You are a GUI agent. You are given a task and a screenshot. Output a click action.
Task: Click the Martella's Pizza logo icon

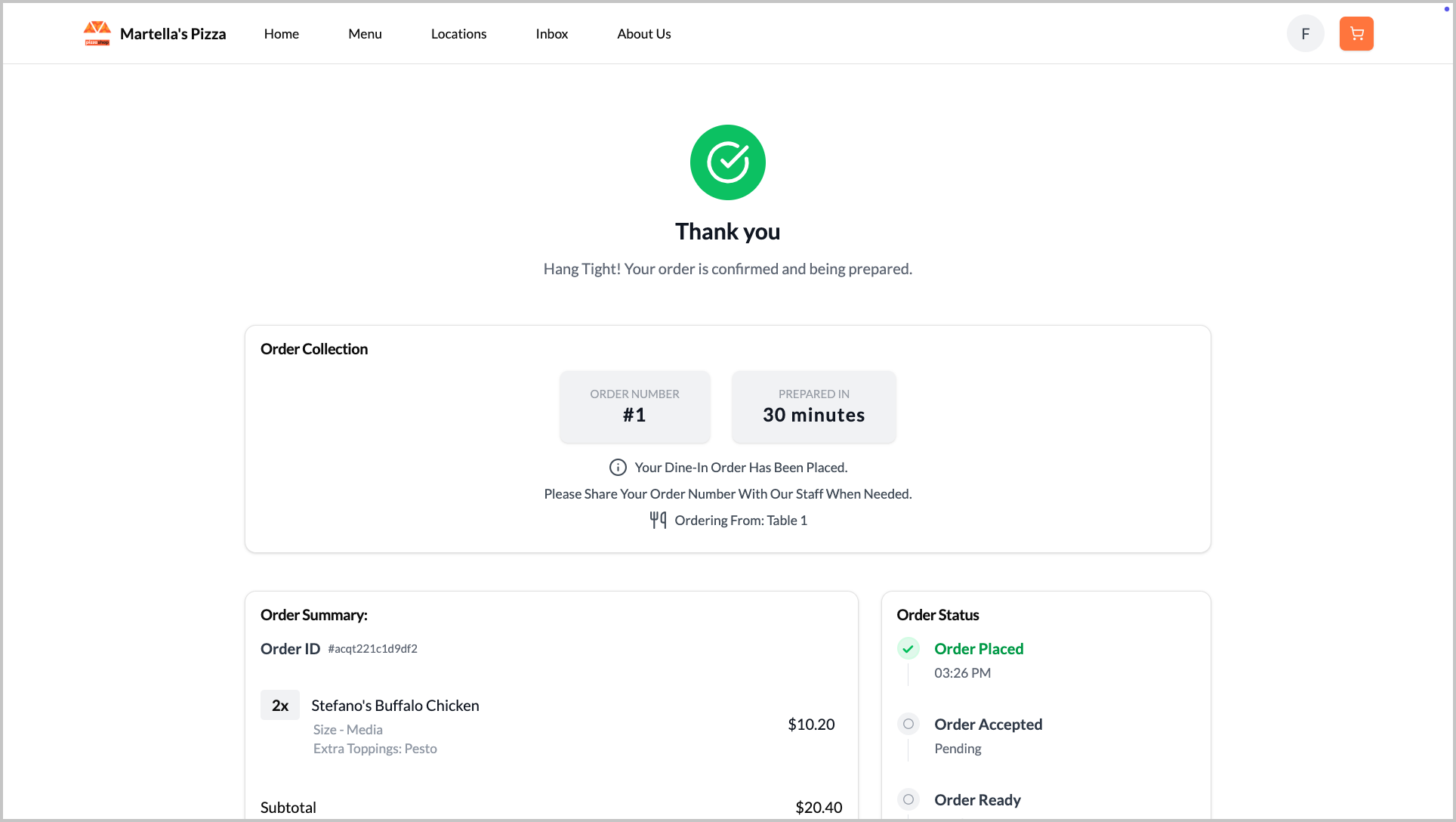(97, 33)
